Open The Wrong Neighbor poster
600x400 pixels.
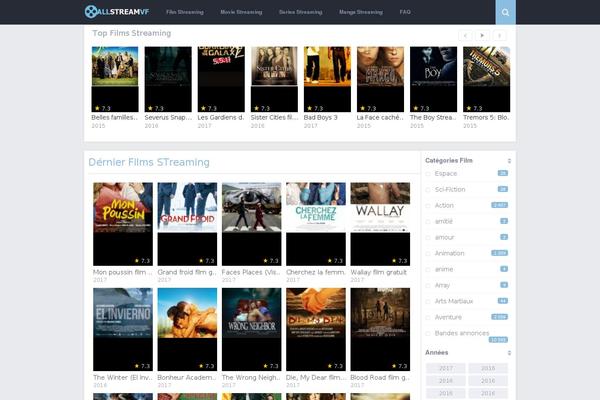251,330
